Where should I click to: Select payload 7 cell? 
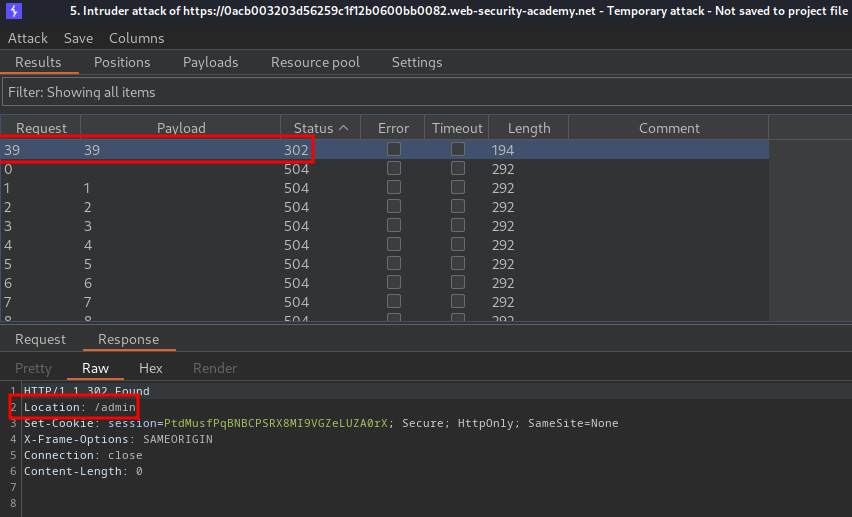pyautogui.click(x=87, y=302)
